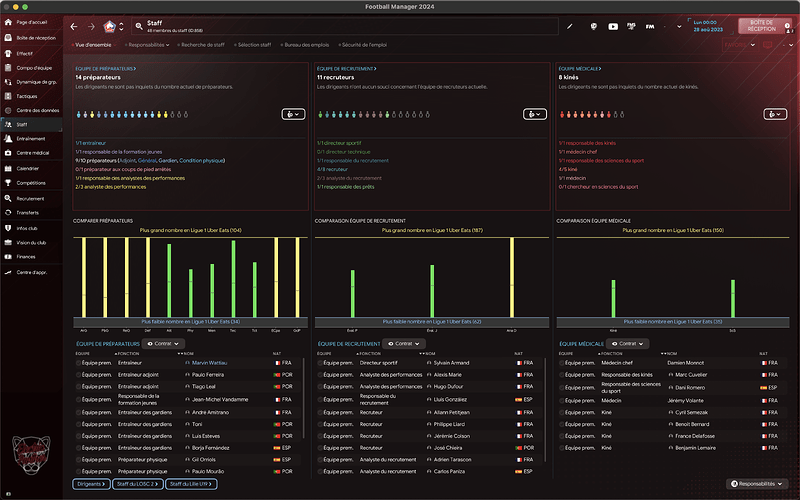
Task: Open club switcher up-down arrows
Action: point(121,27)
